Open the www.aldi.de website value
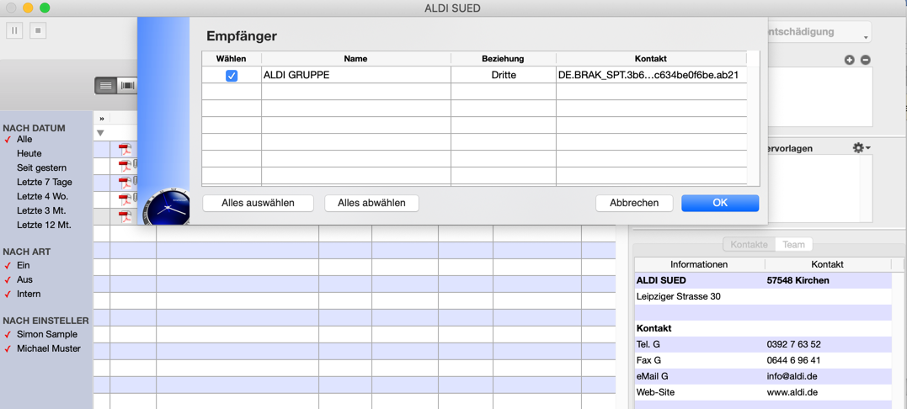The height and width of the screenshot is (410, 908). [x=792, y=392]
